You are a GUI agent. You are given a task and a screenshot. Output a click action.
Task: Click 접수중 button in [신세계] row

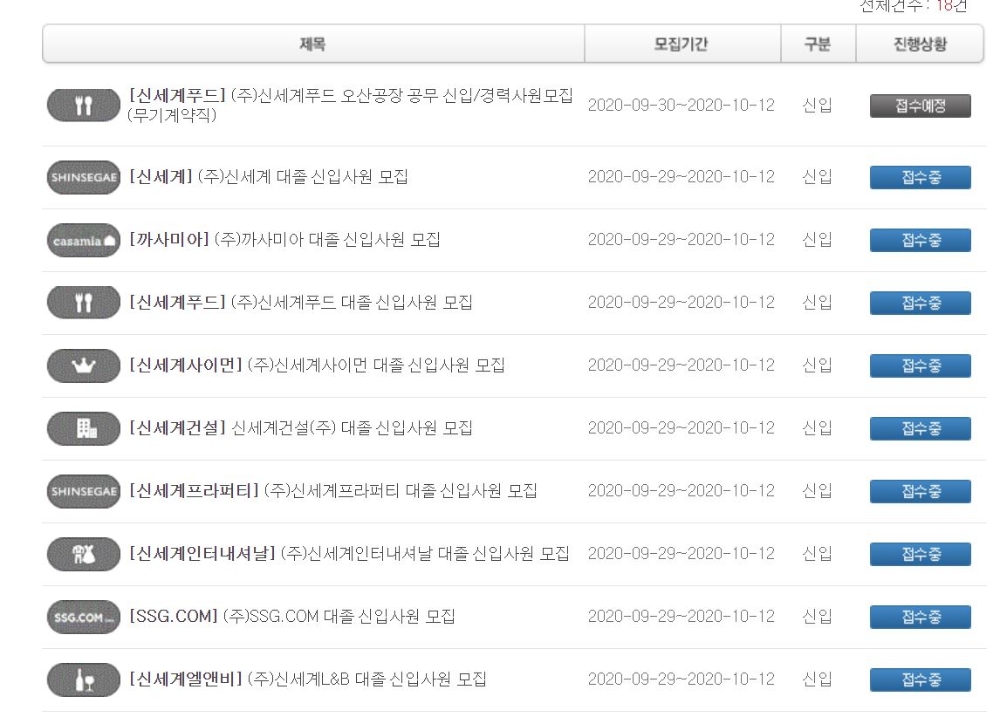point(920,177)
